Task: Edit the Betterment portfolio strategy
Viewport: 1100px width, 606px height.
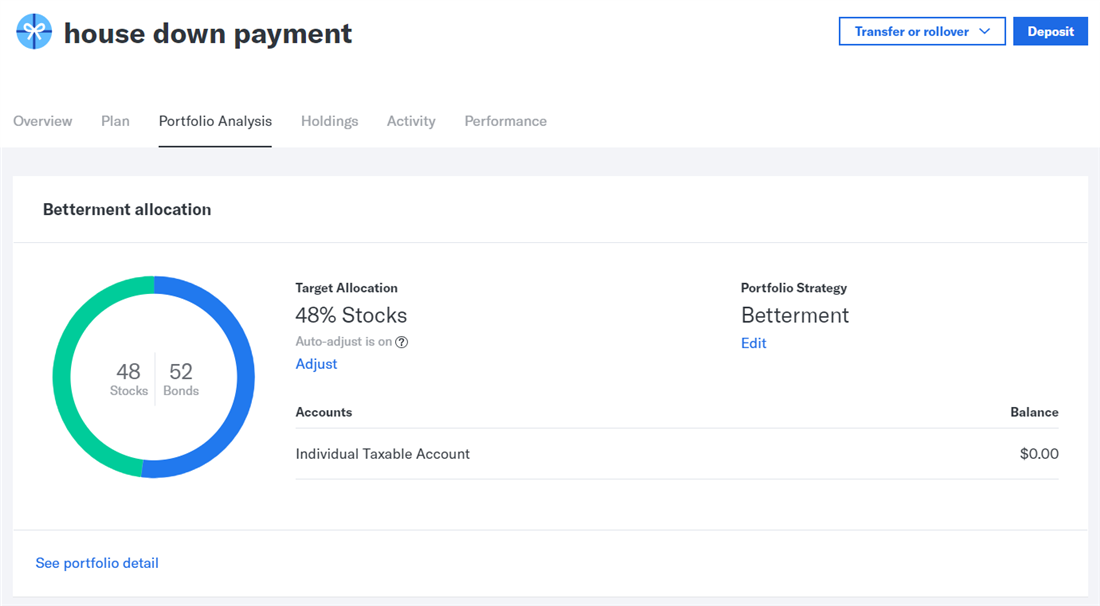Action: coord(753,343)
